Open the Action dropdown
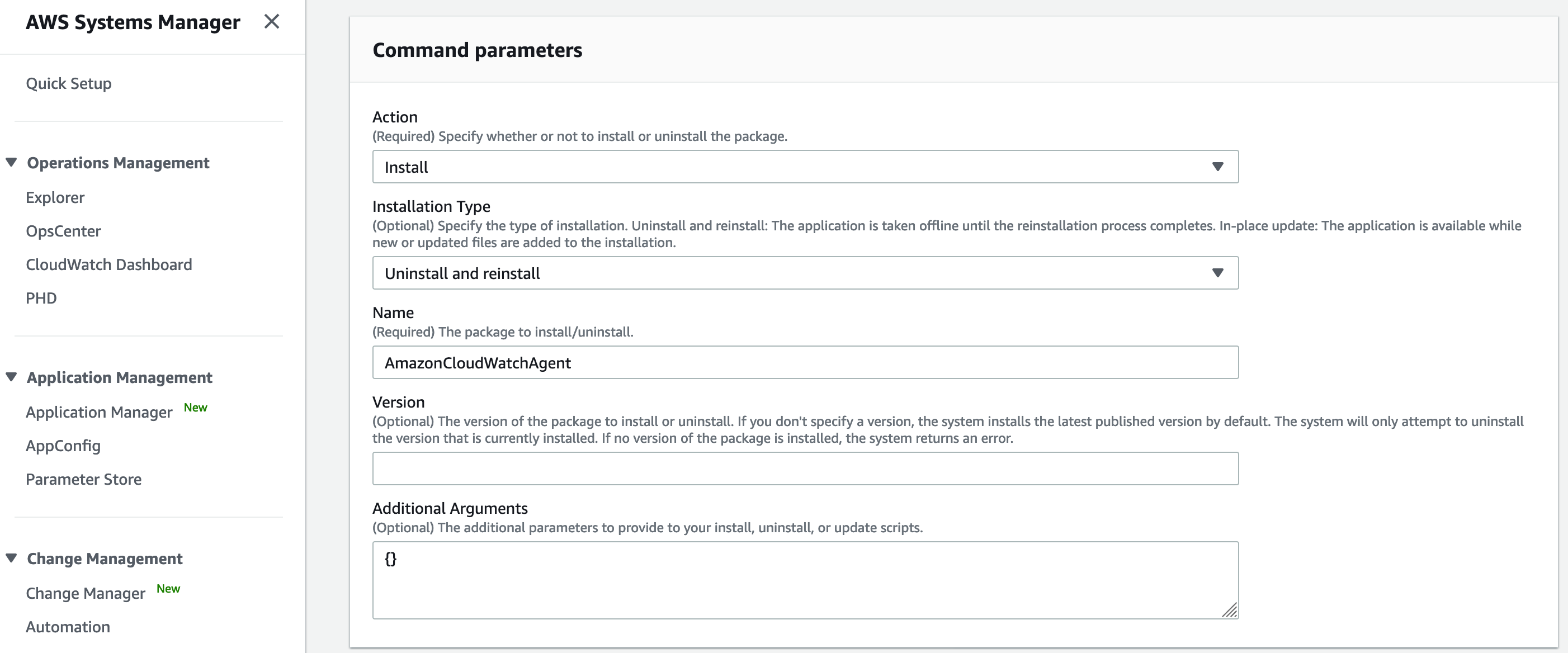This screenshot has height=653, width=1568. 805,167
